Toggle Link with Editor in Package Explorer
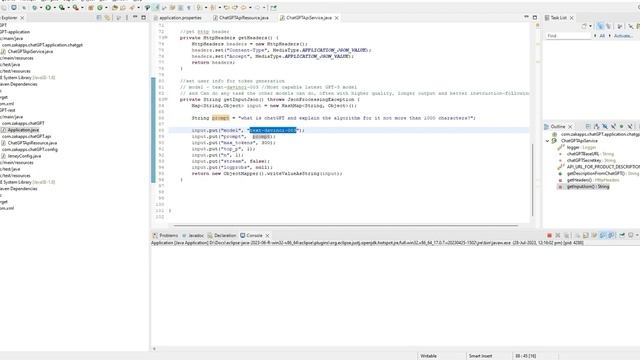640x360 pixels. coord(107,18)
